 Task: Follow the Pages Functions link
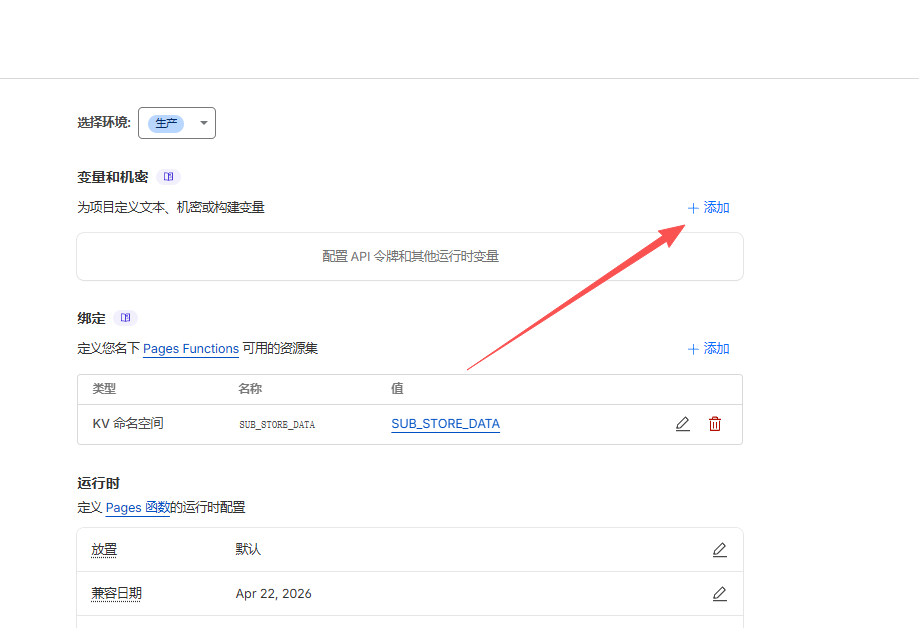(191, 348)
